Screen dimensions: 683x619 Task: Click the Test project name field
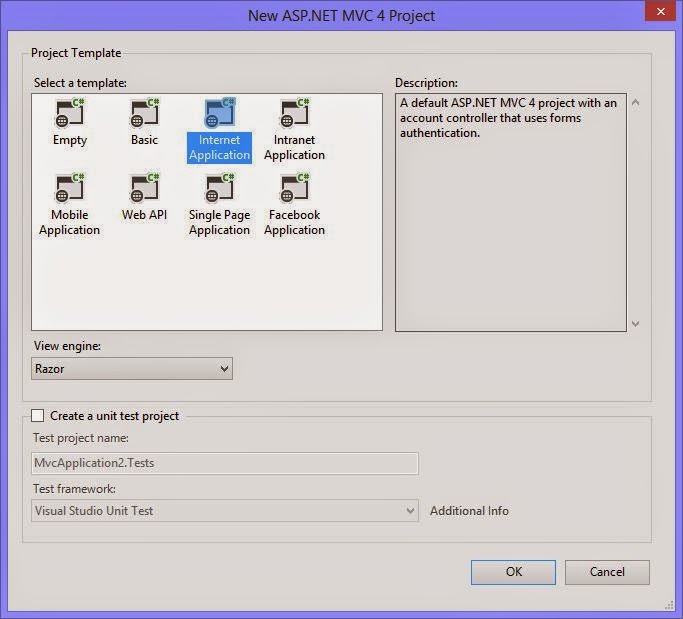(225, 463)
